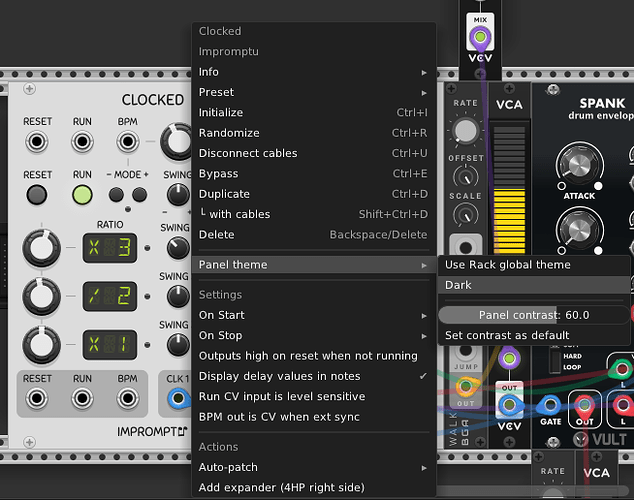634x500 pixels.
Task: Select Randomize menu entry
Action: pyautogui.click(x=313, y=133)
